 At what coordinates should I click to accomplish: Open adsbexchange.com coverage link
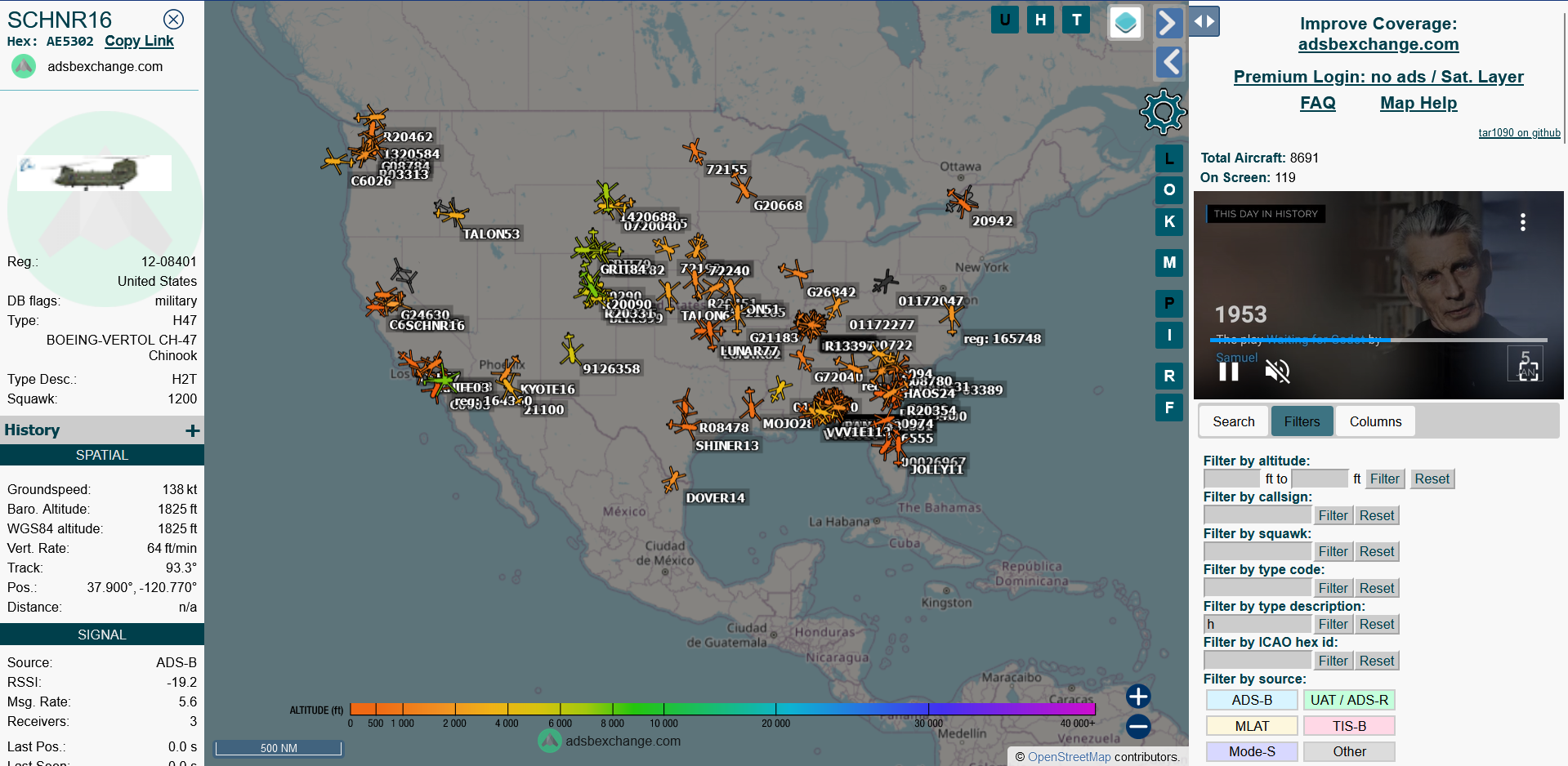[1378, 44]
